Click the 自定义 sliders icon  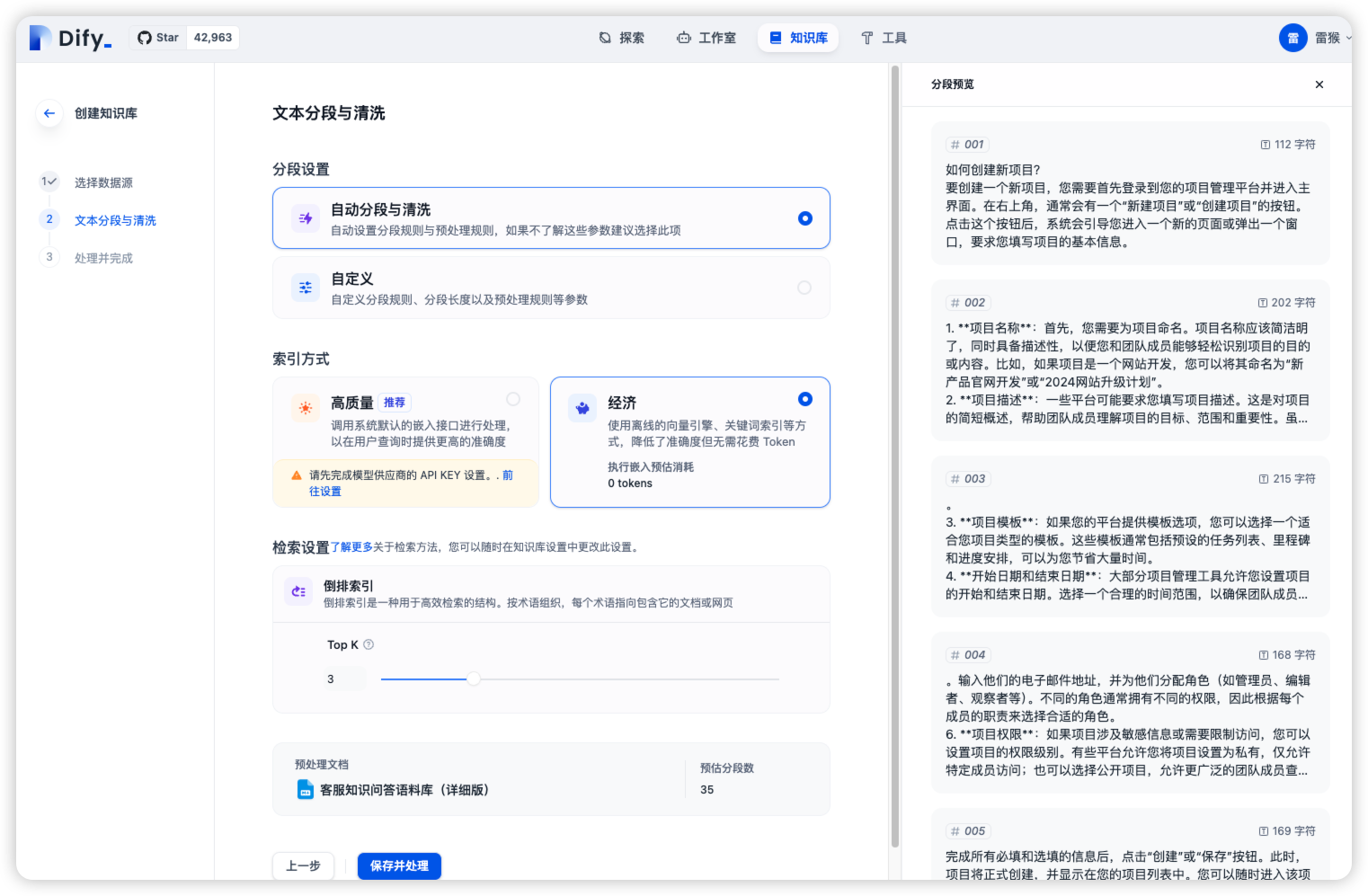pyautogui.click(x=306, y=288)
